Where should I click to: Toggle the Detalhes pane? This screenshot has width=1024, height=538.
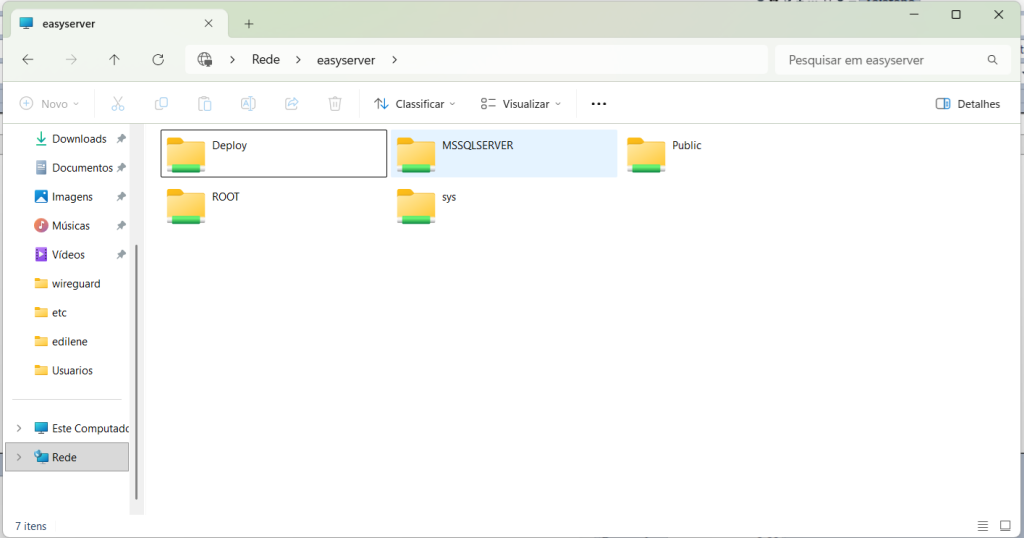click(967, 104)
